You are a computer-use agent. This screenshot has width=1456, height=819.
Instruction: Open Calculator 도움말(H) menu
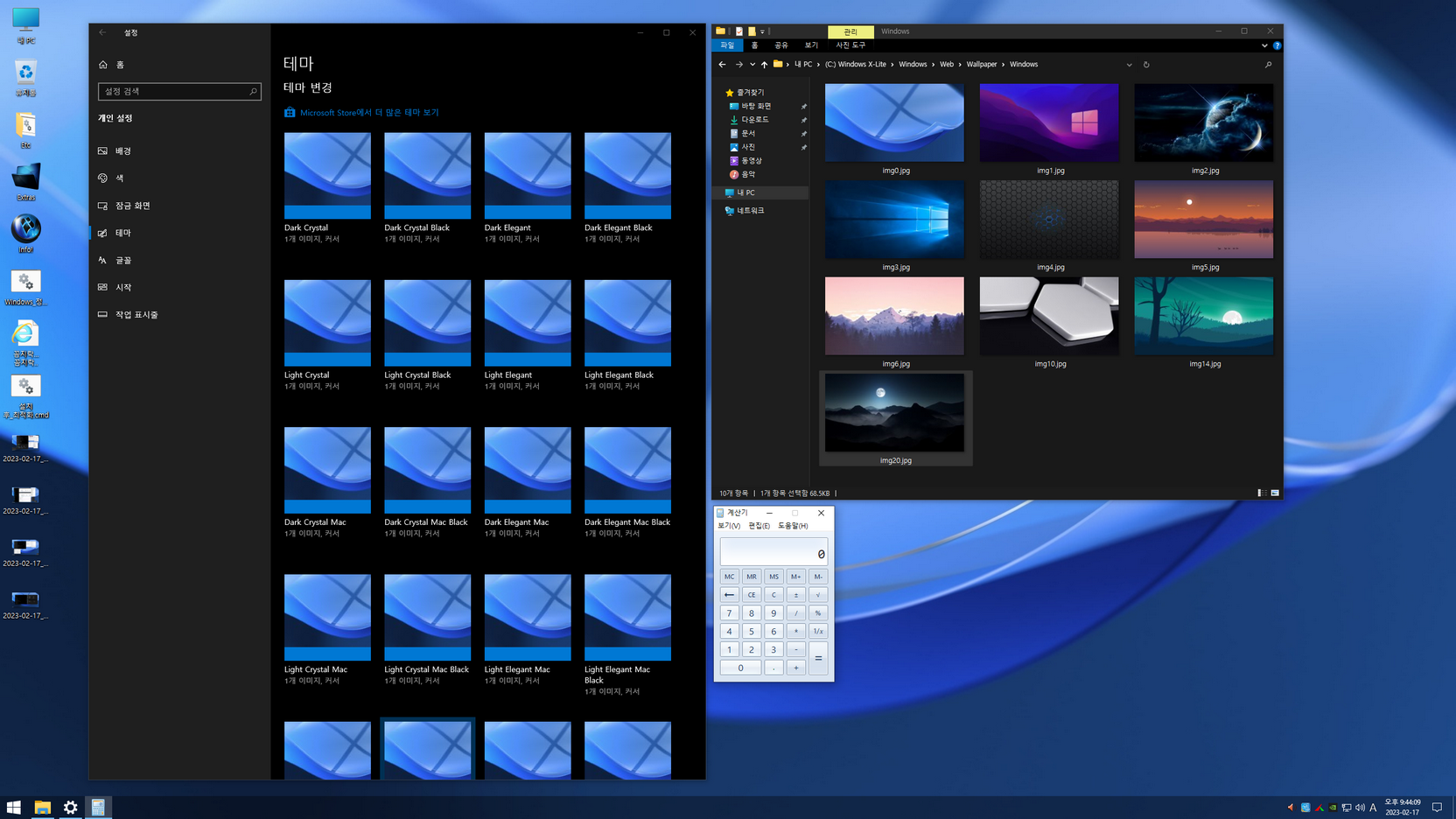793,526
